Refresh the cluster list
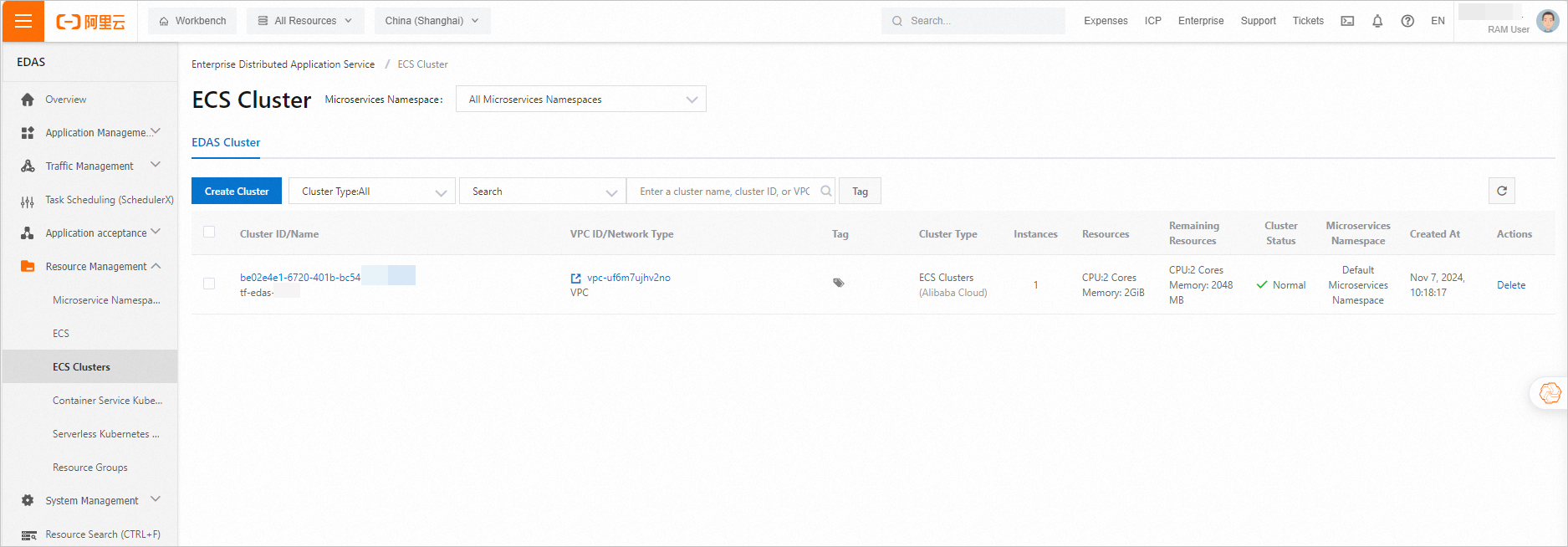Image resolution: width=1568 pixels, height=547 pixels. (1502, 191)
